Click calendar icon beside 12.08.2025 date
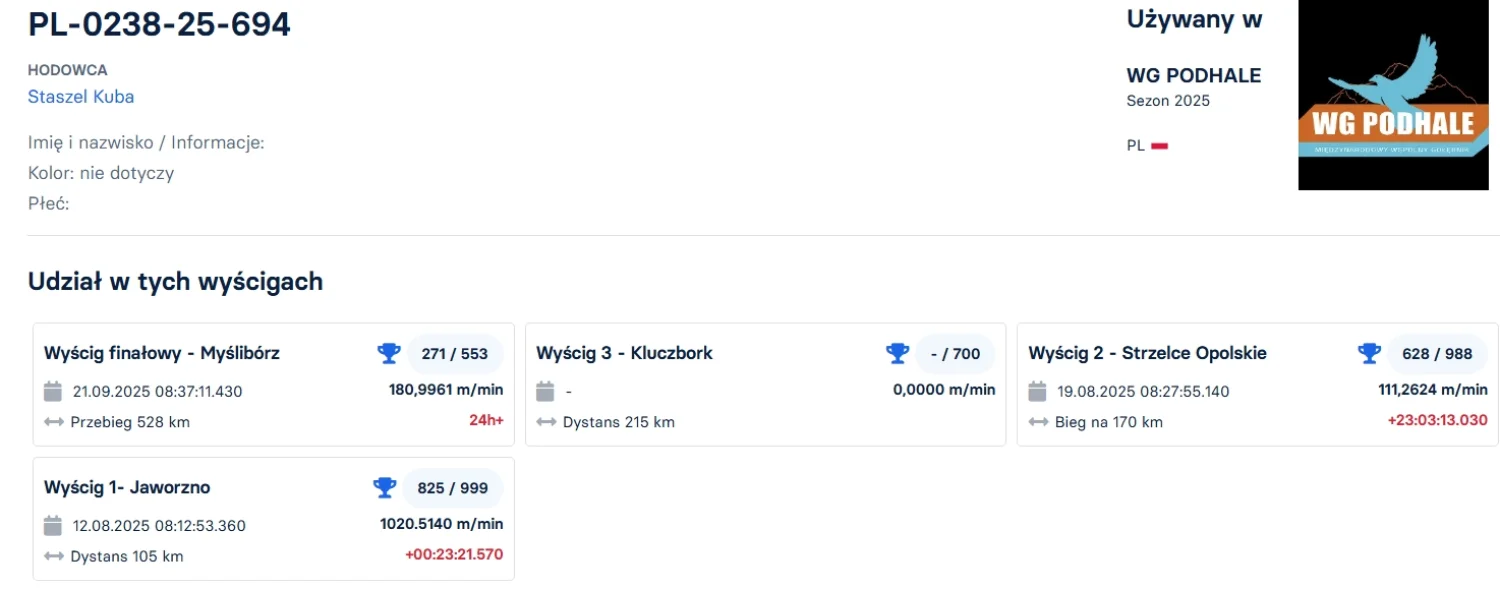The height and width of the screenshot is (589, 1500). pyautogui.click(x=54, y=526)
